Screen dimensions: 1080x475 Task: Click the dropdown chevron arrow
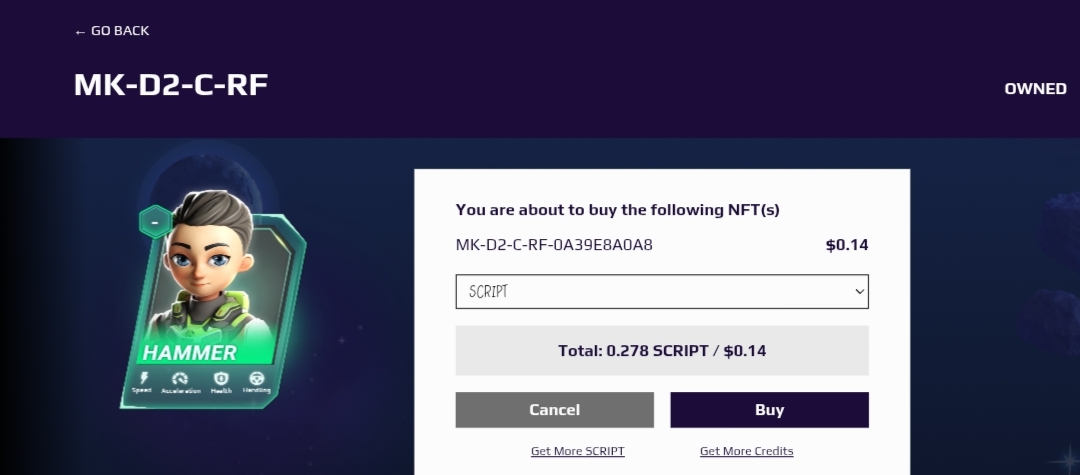click(x=859, y=291)
